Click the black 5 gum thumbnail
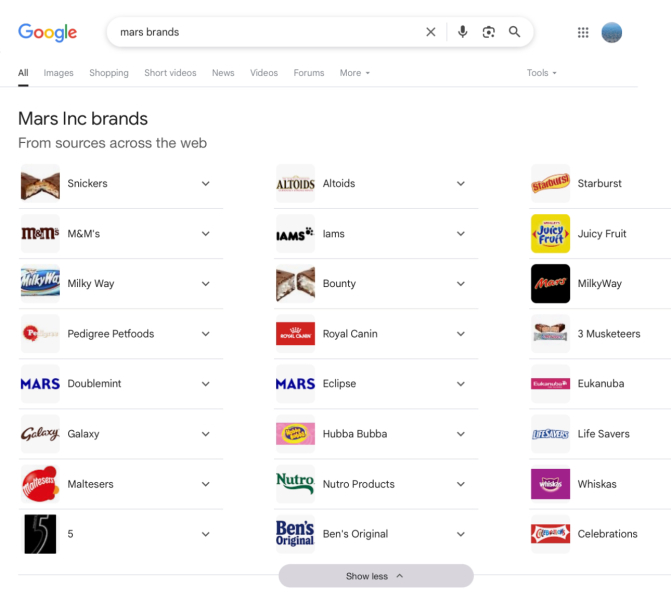The width and height of the screenshot is (671, 600). 40,534
